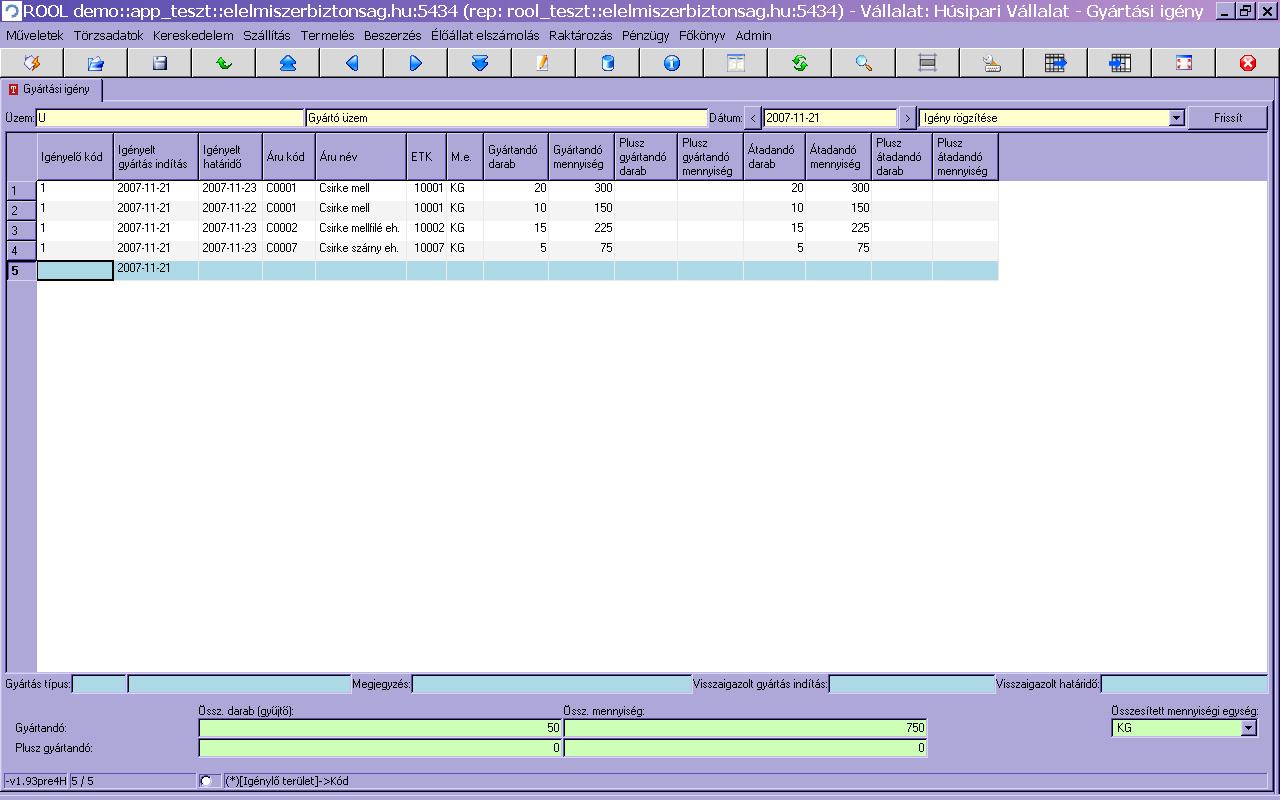Open the Összesített mennyiségi egység KG dropdown

(x=1248, y=728)
